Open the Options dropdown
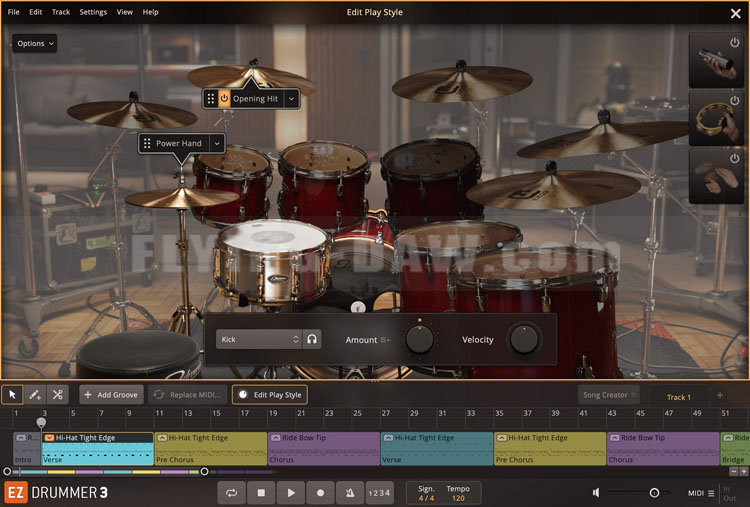 [x=35, y=43]
